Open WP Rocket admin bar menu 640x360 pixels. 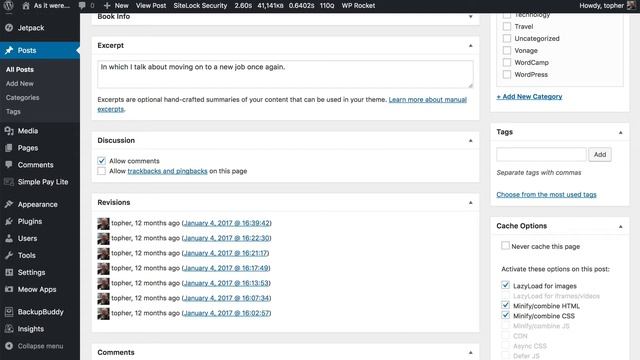click(x=358, y=6)
